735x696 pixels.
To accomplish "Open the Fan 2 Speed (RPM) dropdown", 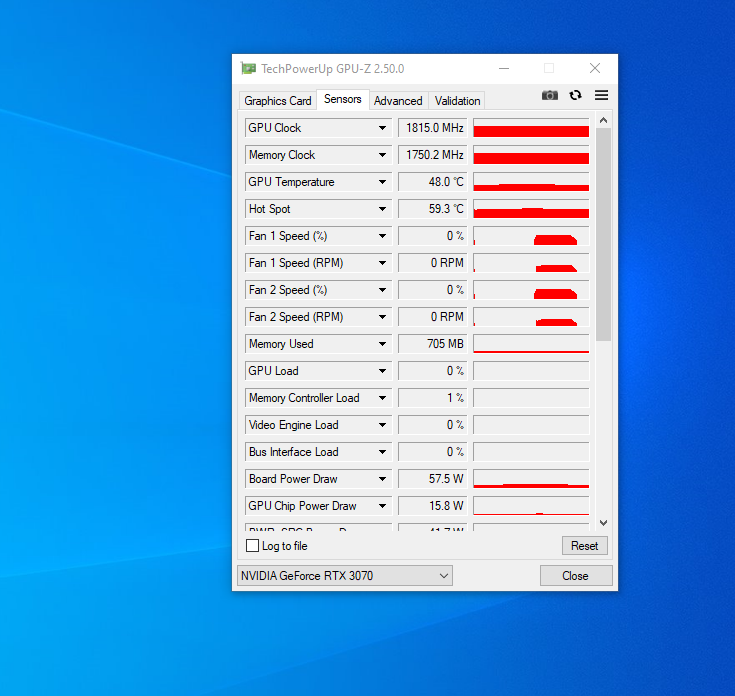I will [x=382, y=317].
